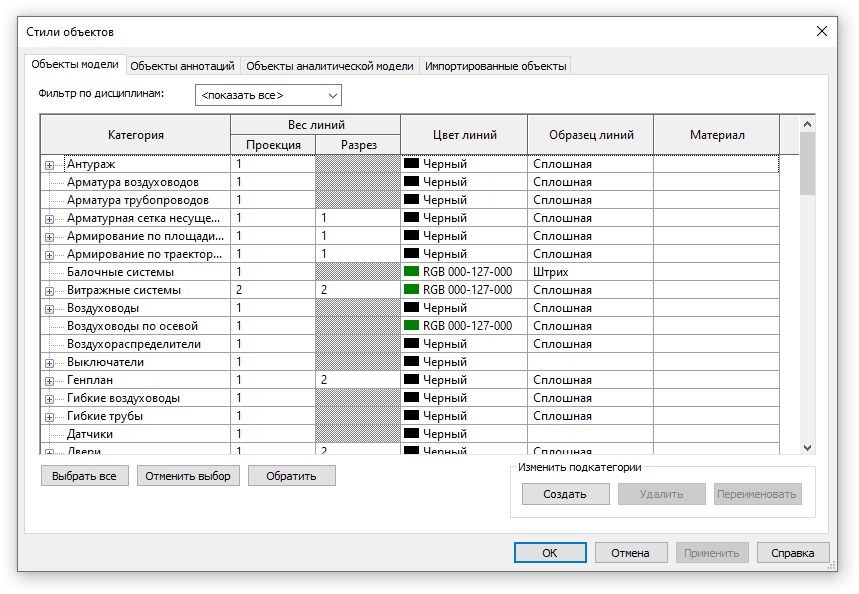Image resolution: width=859 pixels, height=594 pixels.
Task: Expand Армирование по площади row
Action: click(x=49, y=237)
